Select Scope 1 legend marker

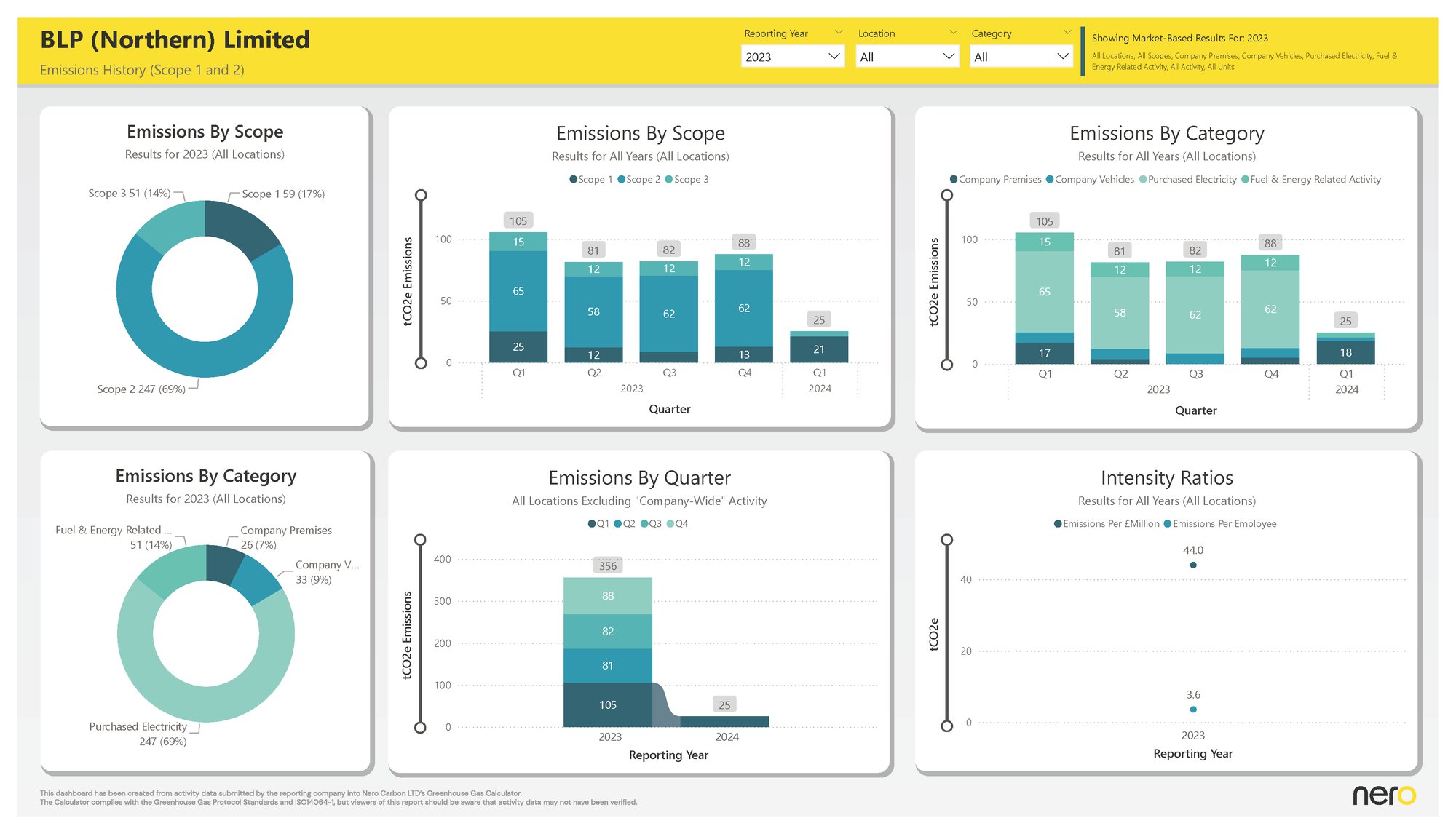574,180
